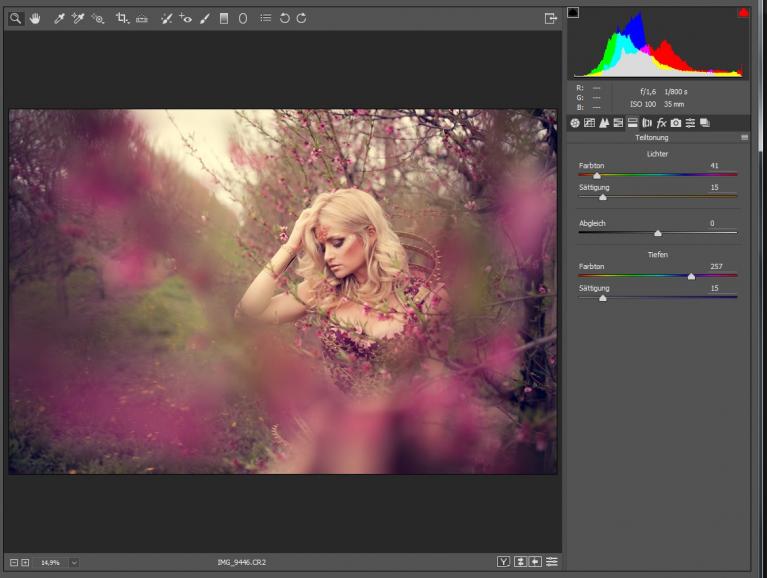Rotate image clockwise

[301, 18]
